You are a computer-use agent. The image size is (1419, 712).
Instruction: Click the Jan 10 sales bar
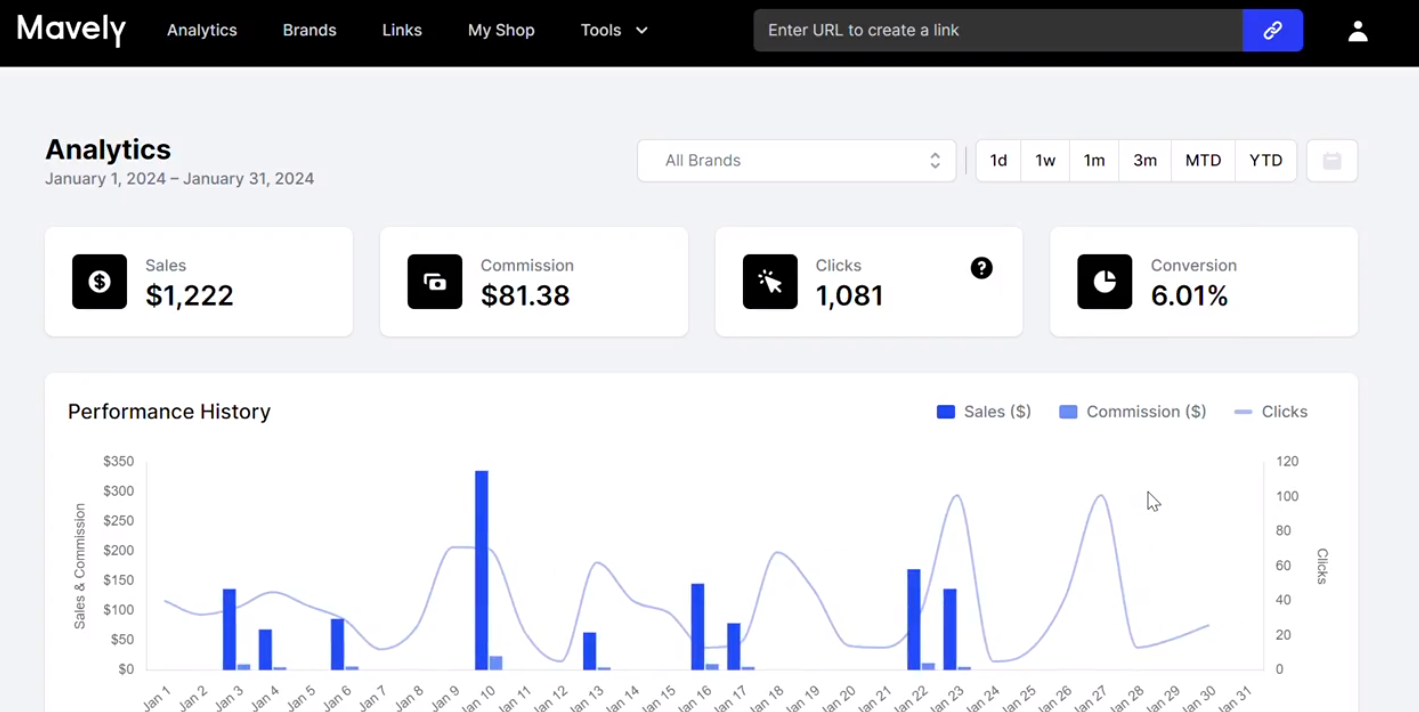click(x=482, y=570)
